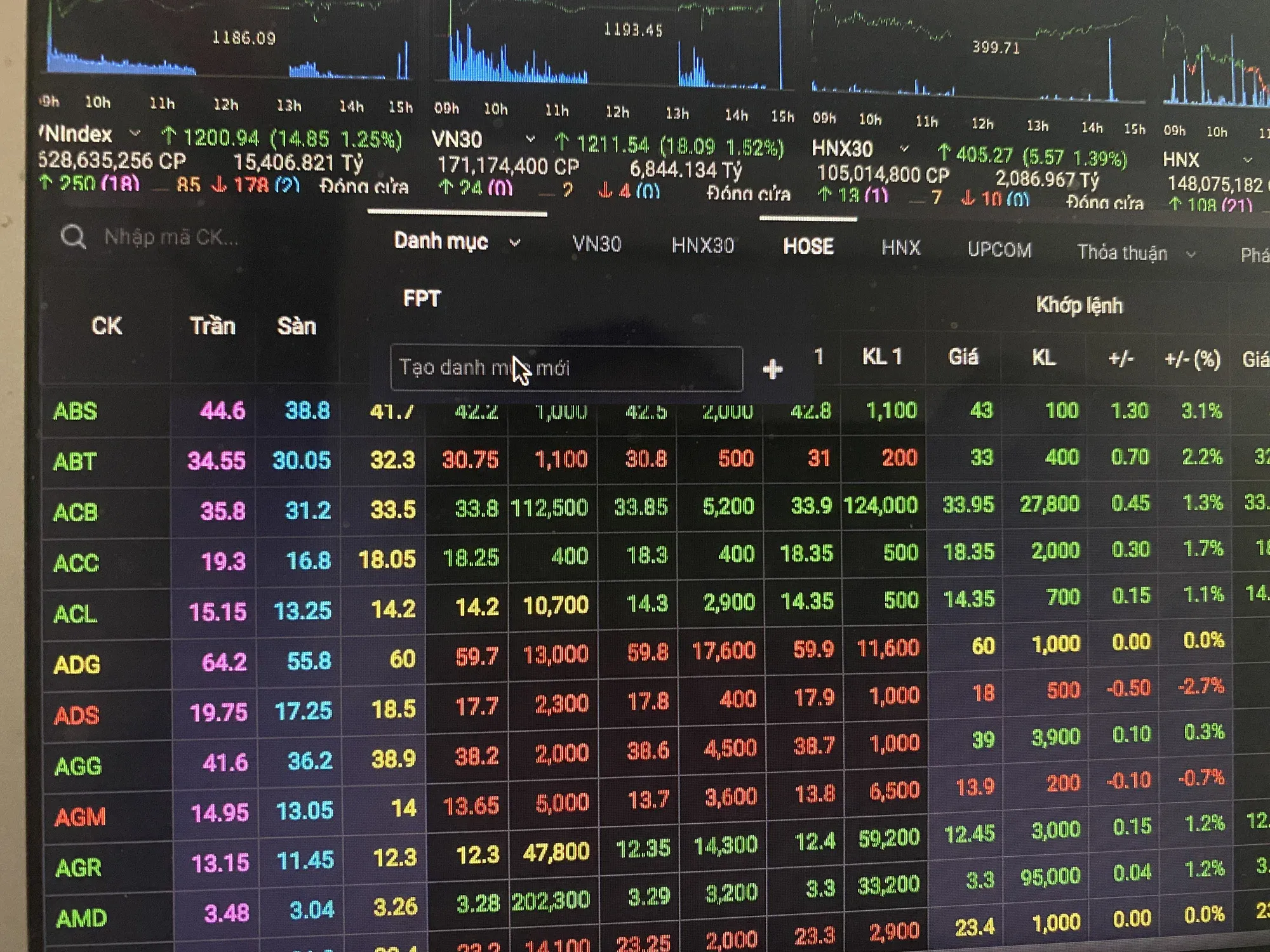Open the UPCOM tab
This screenshot has height=952, width=1270.
pyautogui.click(x=999, y=250)
